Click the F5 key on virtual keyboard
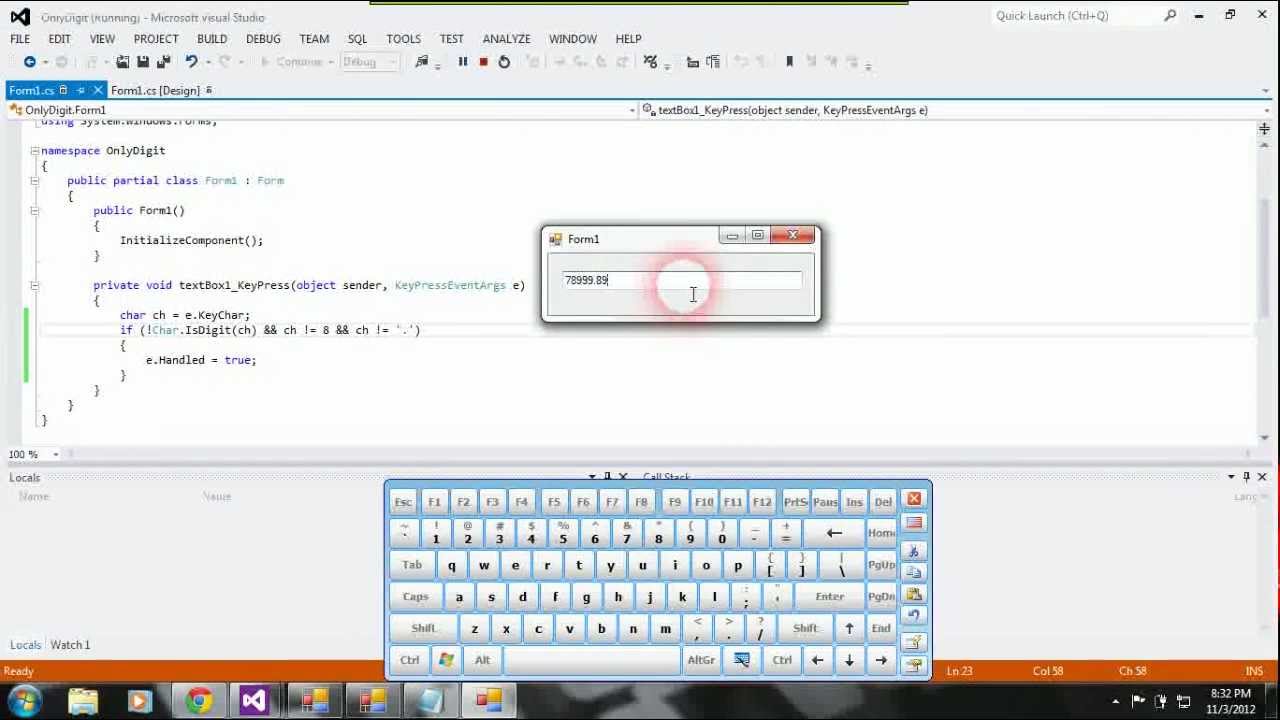 click(x=553, y=502)
